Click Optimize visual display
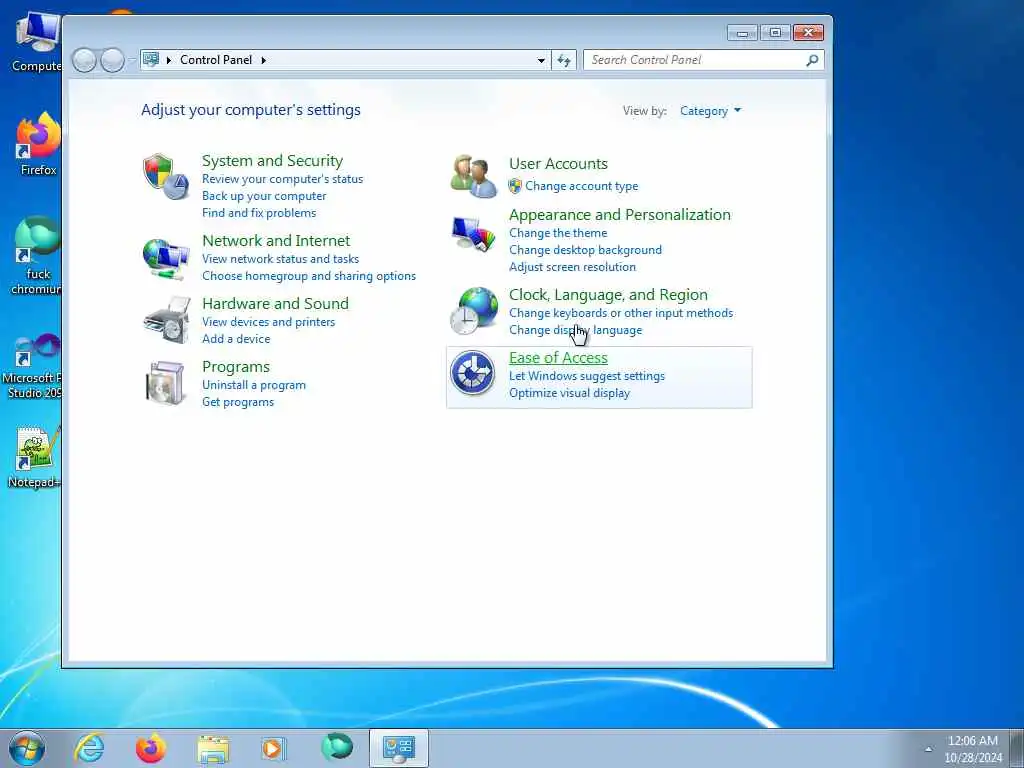The width and height of the screenshot is (1024, 768). [569, 393]
